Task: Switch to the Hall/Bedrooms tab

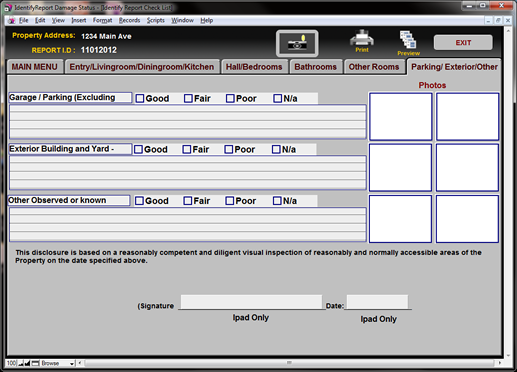Action: (x=254, y=67)
